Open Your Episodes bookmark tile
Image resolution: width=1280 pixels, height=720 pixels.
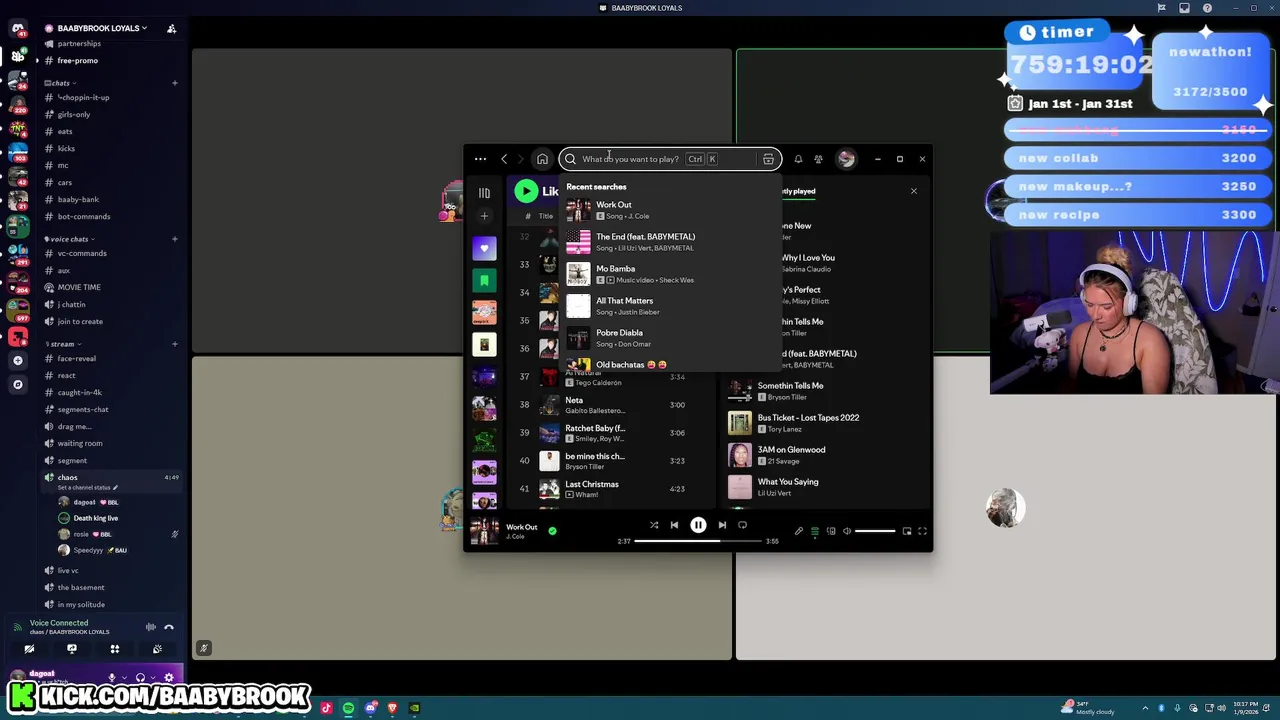coord(484,280)
